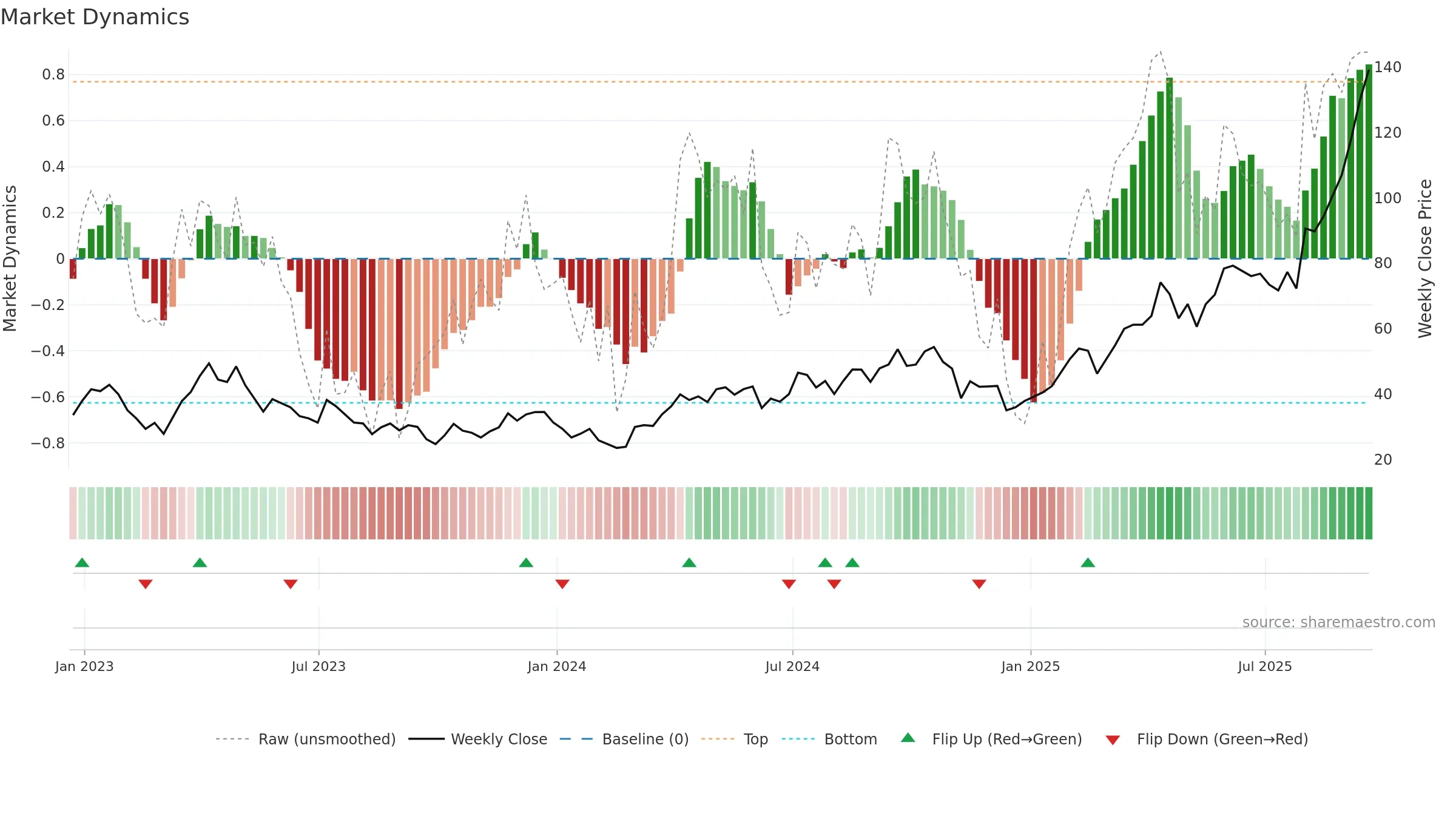Viewport: 1456px width, 819px height.
Task: Click the last green Flip Up marker in Feb 2025
Action: tap(1088, 563)
